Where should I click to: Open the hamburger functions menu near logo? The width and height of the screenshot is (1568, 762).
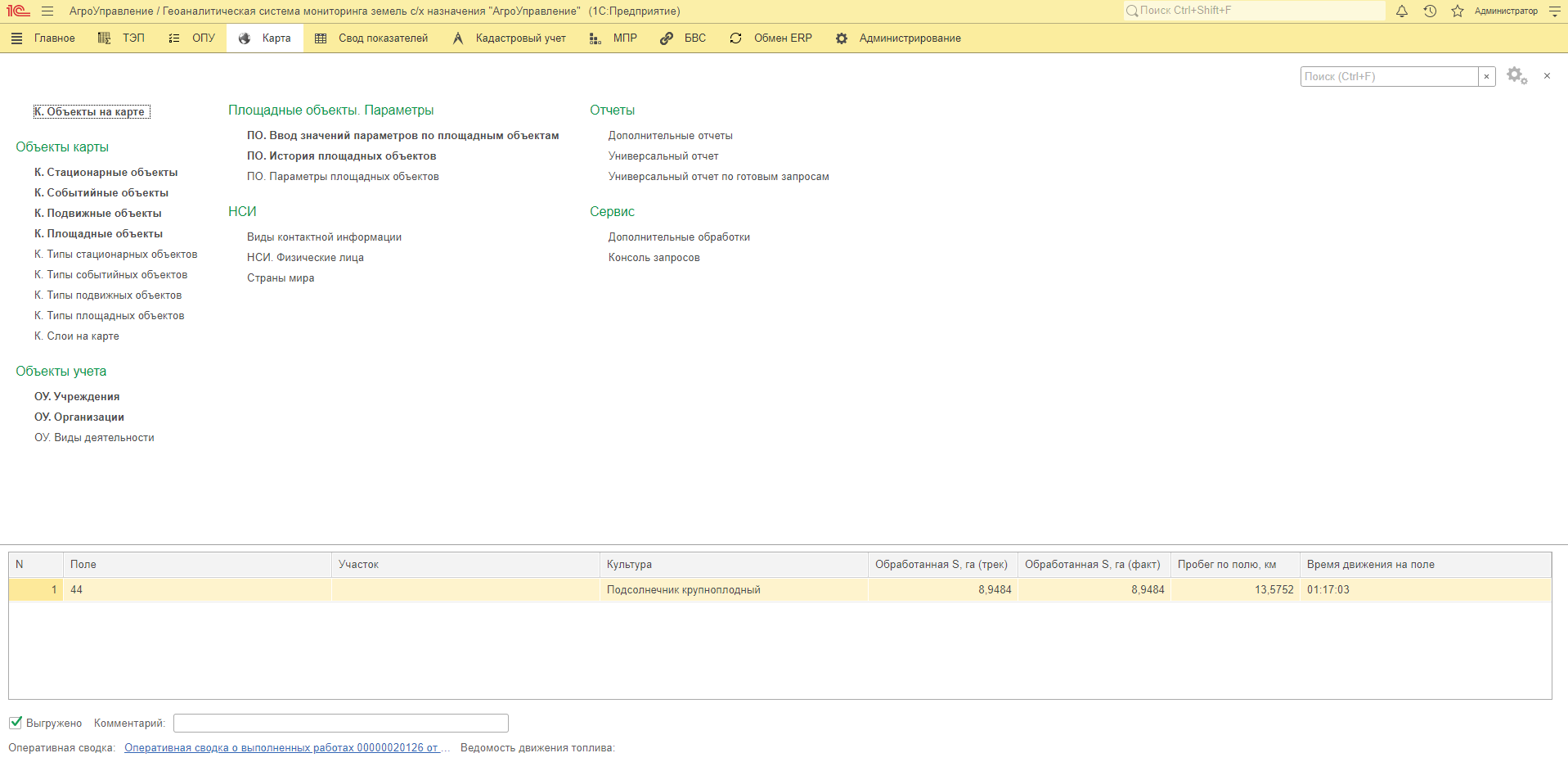pos(47,11)
